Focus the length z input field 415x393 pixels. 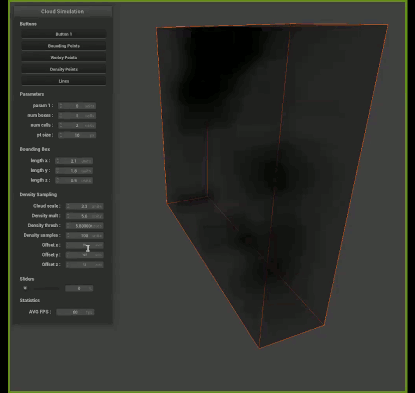[74, 180]
